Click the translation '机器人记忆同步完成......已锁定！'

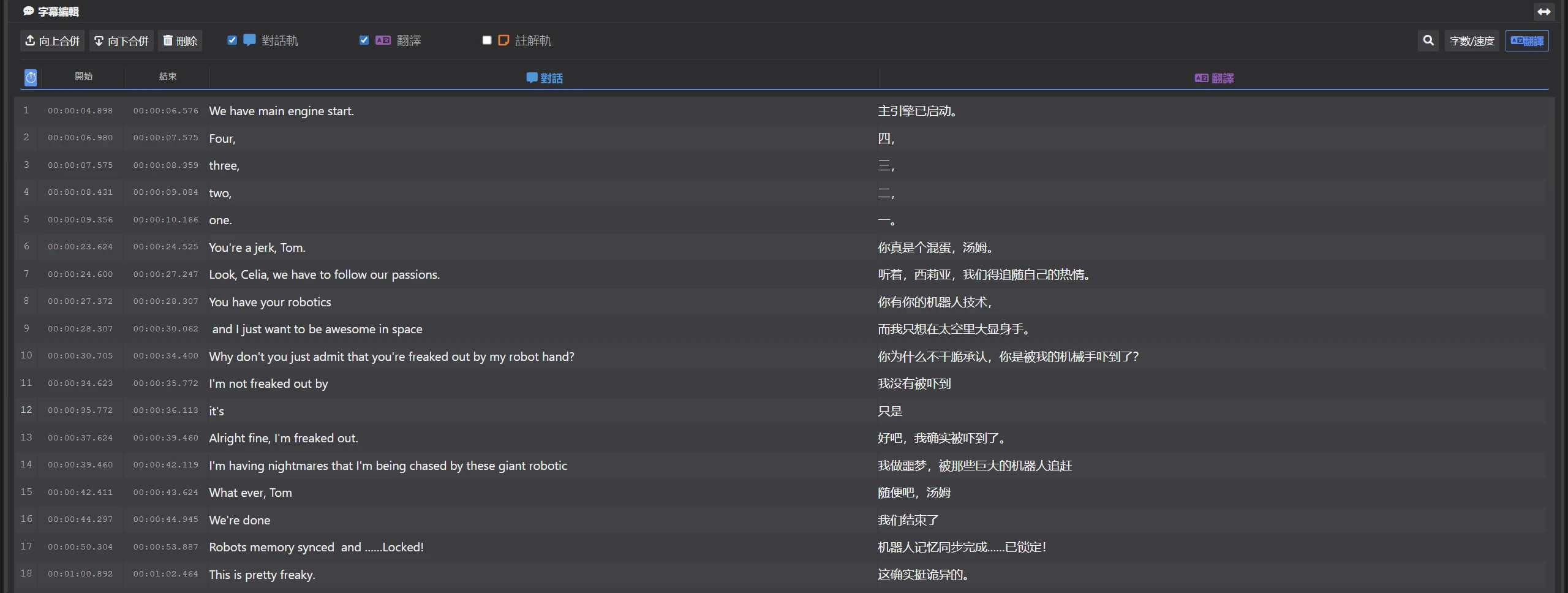962,547
